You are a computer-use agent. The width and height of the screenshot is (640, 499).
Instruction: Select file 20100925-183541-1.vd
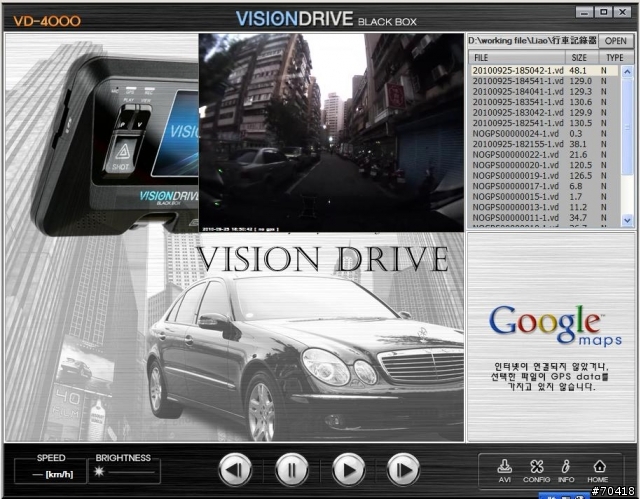coord(544,102)
